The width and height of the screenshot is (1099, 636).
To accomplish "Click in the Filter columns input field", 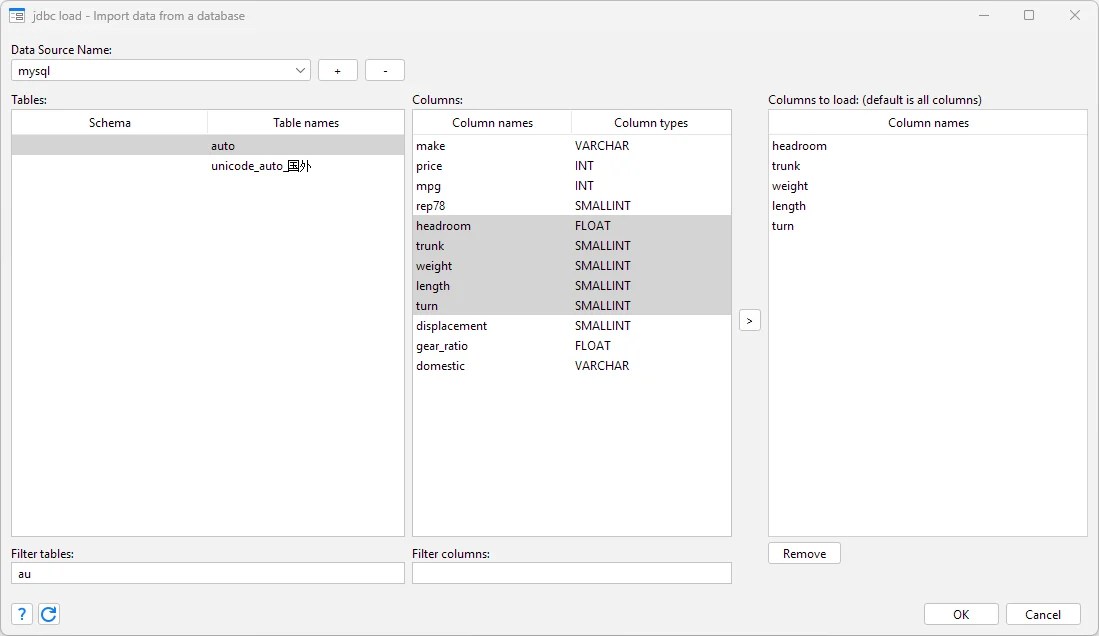I will point(571,572).
